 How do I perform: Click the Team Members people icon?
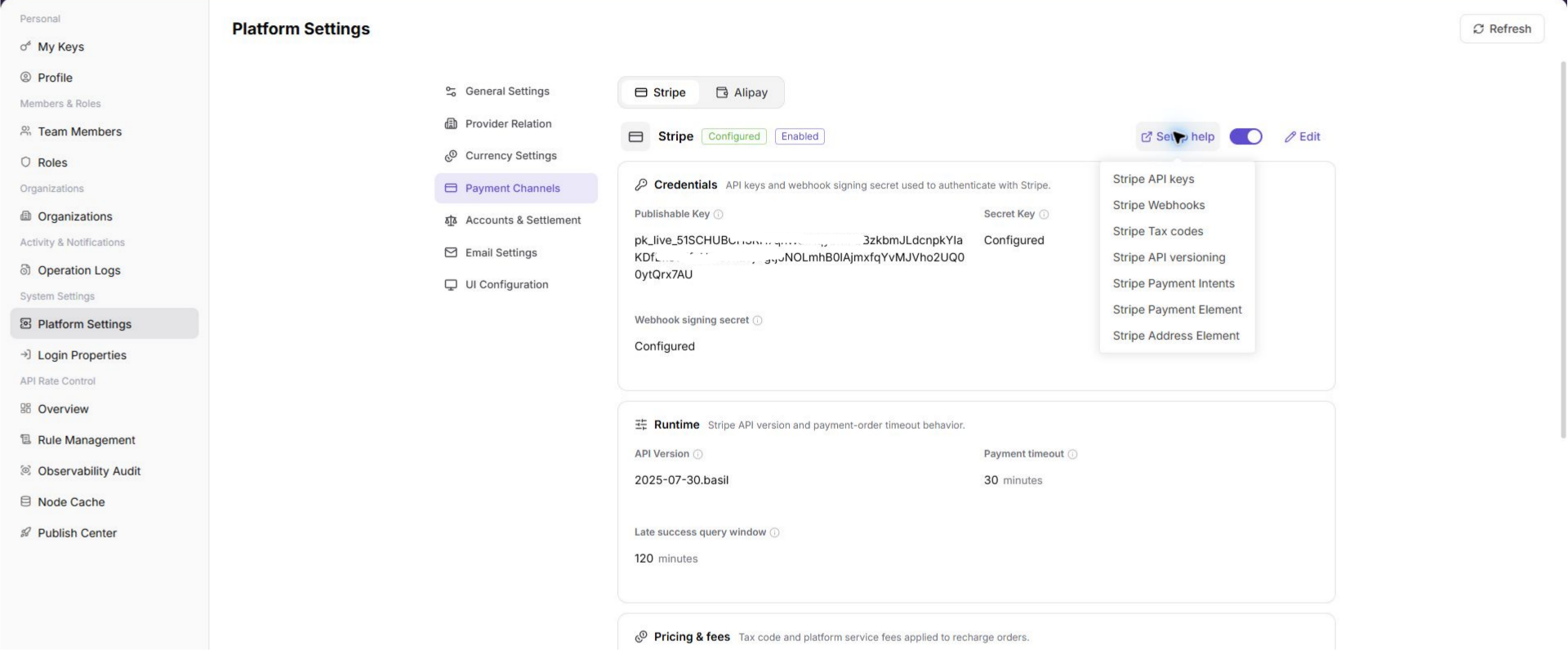pyautogui.click(x=25, y=131)
